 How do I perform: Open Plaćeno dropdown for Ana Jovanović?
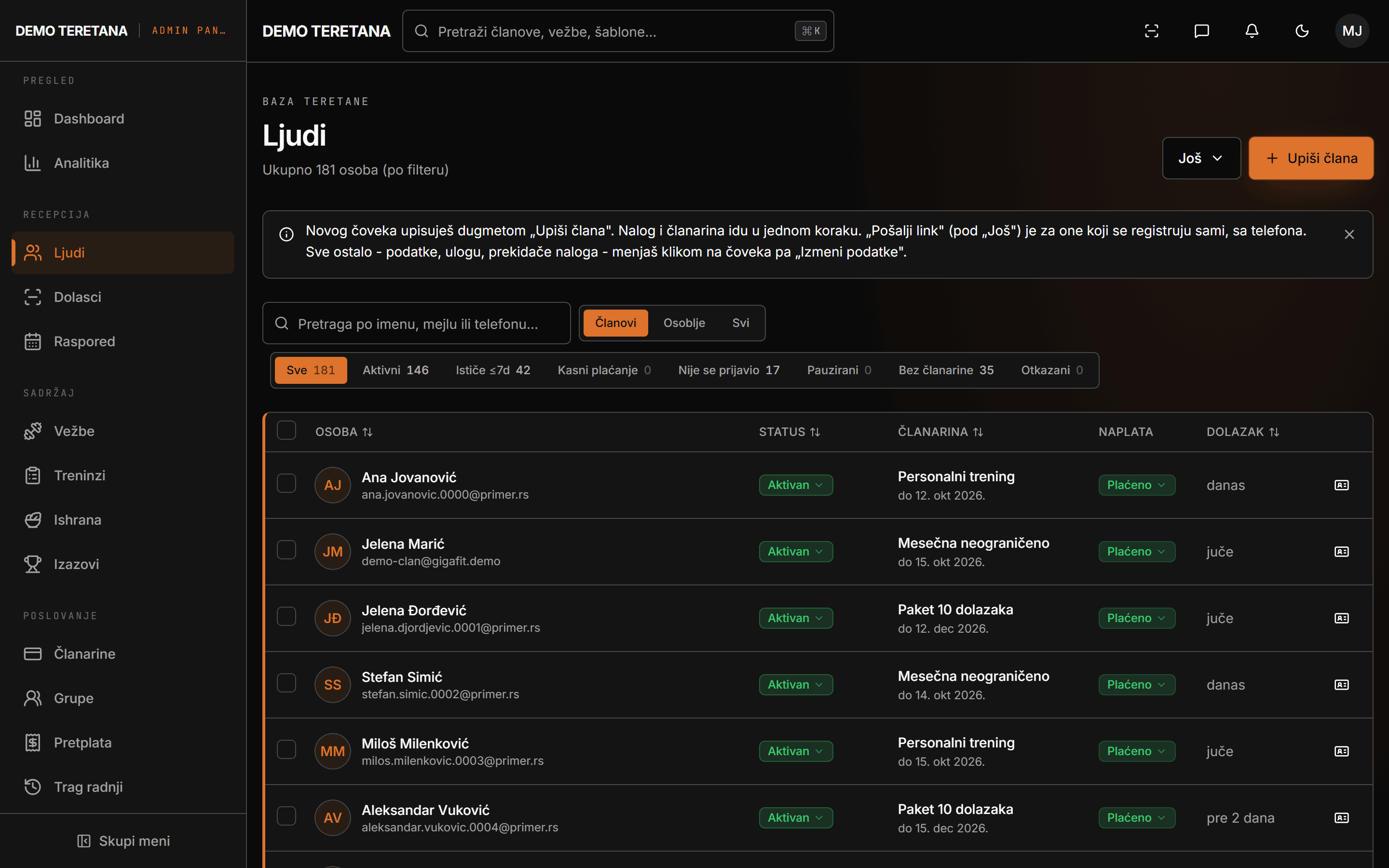coord(1136,485)
